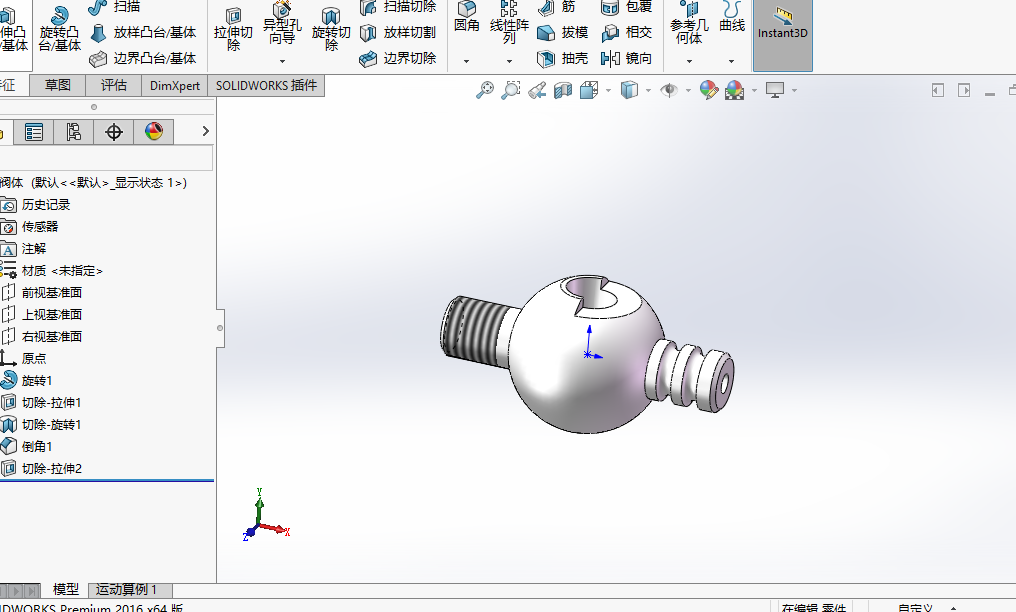
Task: Open the Curves dropdown arrow
Action: tap(732, 62)
